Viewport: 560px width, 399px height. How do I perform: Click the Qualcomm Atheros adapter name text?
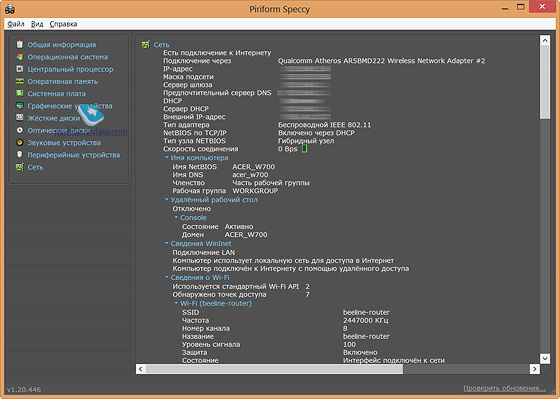381,61
